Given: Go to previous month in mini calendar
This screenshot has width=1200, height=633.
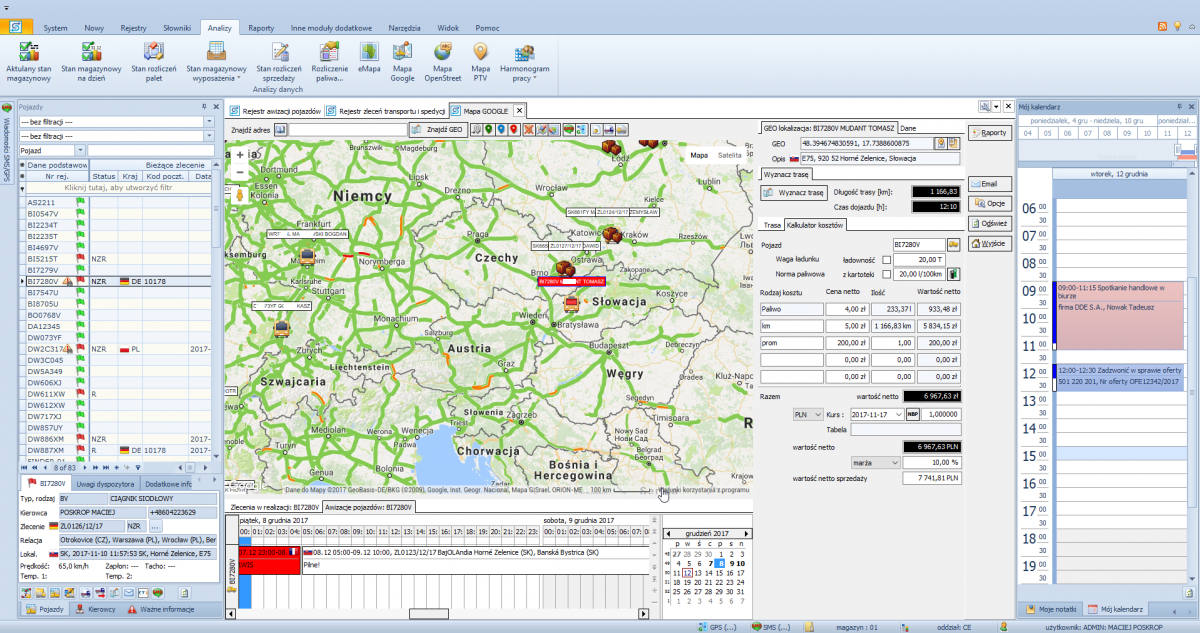Looking at the screenshot, I should pos(669,534).
